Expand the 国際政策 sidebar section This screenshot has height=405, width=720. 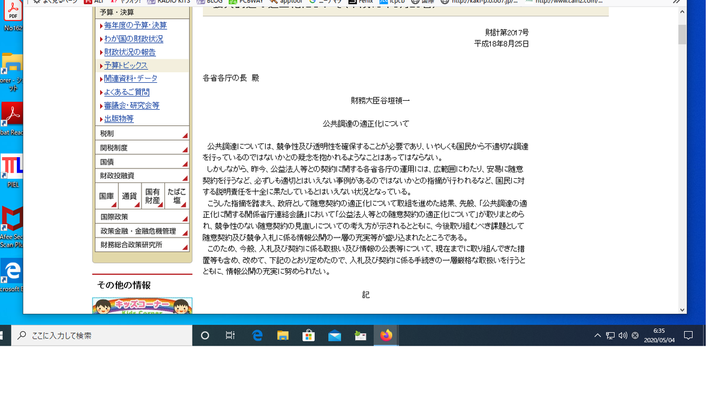[142, 217]
